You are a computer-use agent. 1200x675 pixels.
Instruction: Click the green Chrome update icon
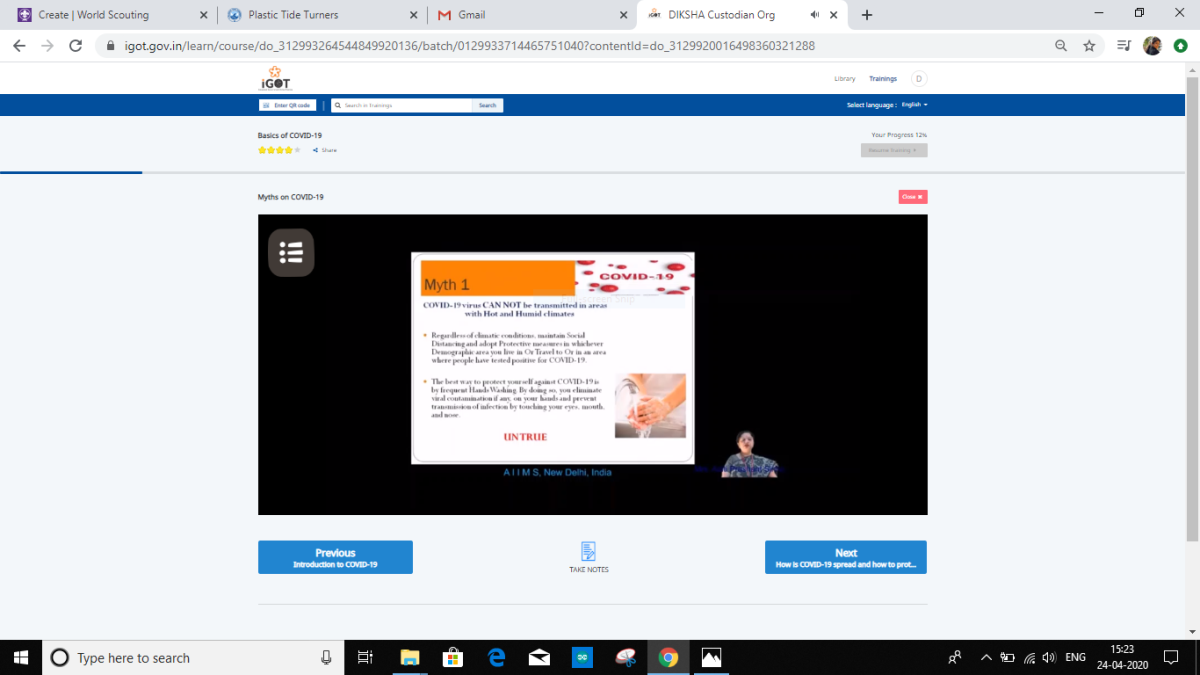[1180, 46]
